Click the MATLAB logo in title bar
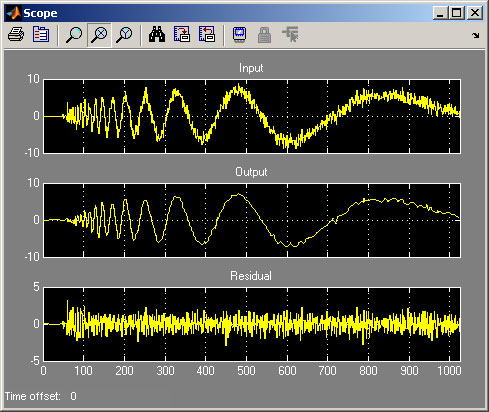 14,13
